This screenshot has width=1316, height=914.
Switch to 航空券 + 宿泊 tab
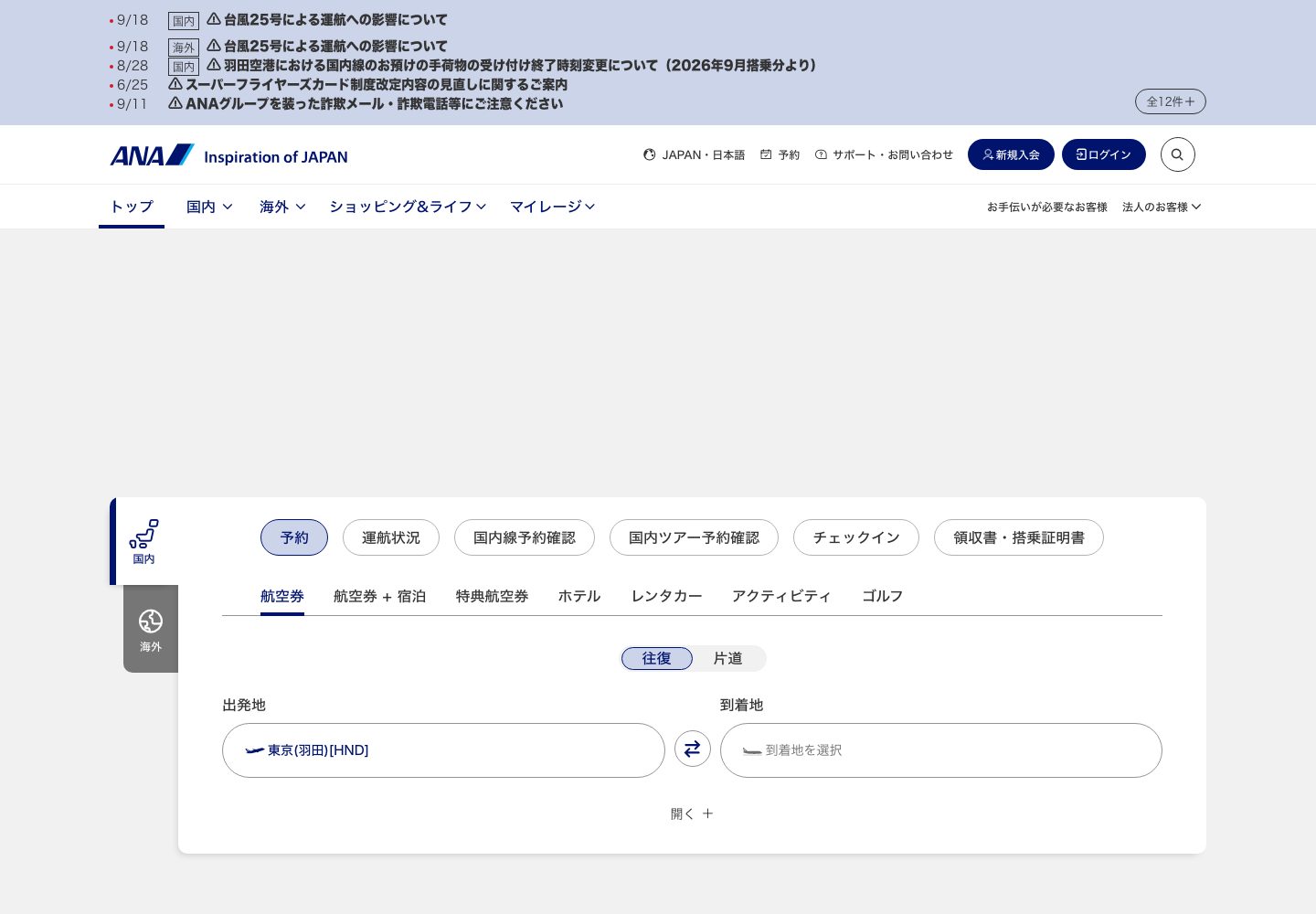click(x=380, y=596)
